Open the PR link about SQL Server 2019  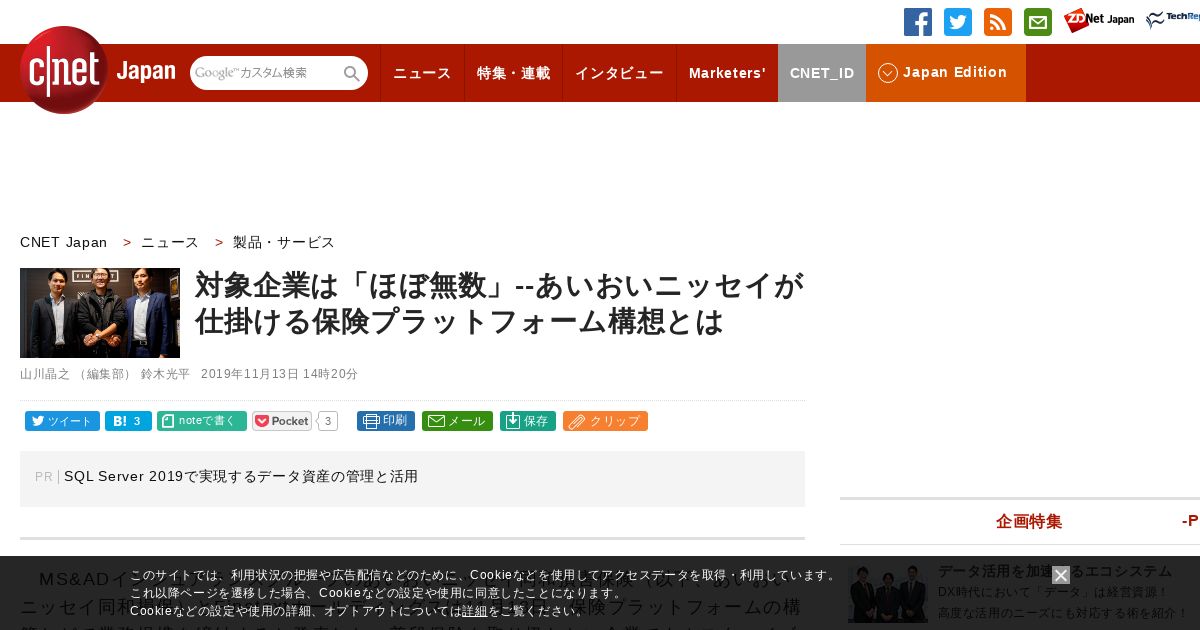(241, 477)
